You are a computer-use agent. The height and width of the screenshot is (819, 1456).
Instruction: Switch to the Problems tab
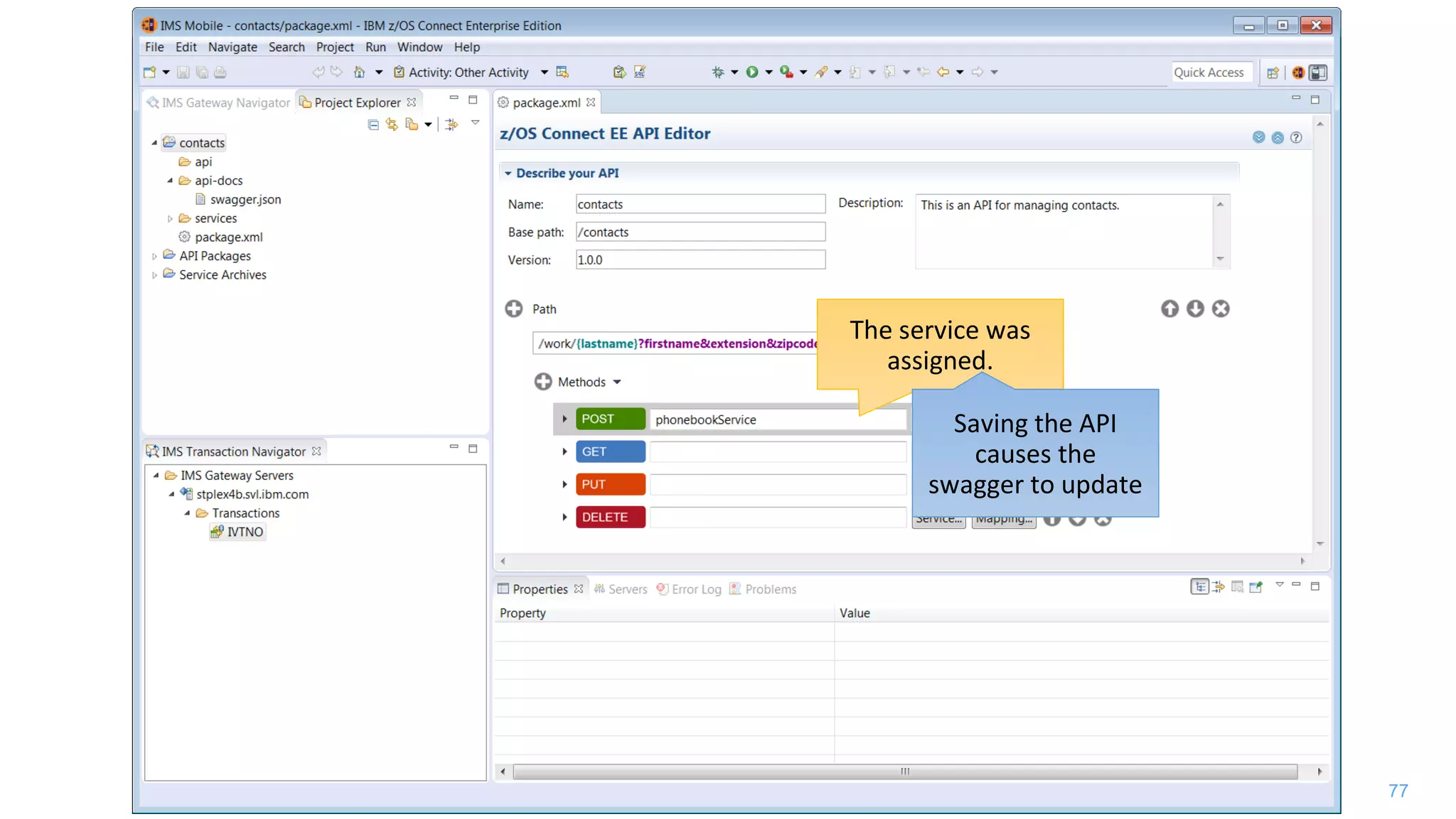coord(763,589)
